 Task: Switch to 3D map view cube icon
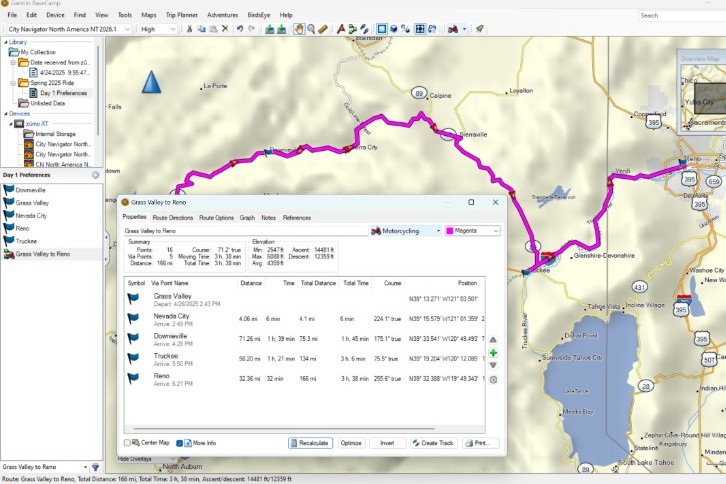(394, 29)
